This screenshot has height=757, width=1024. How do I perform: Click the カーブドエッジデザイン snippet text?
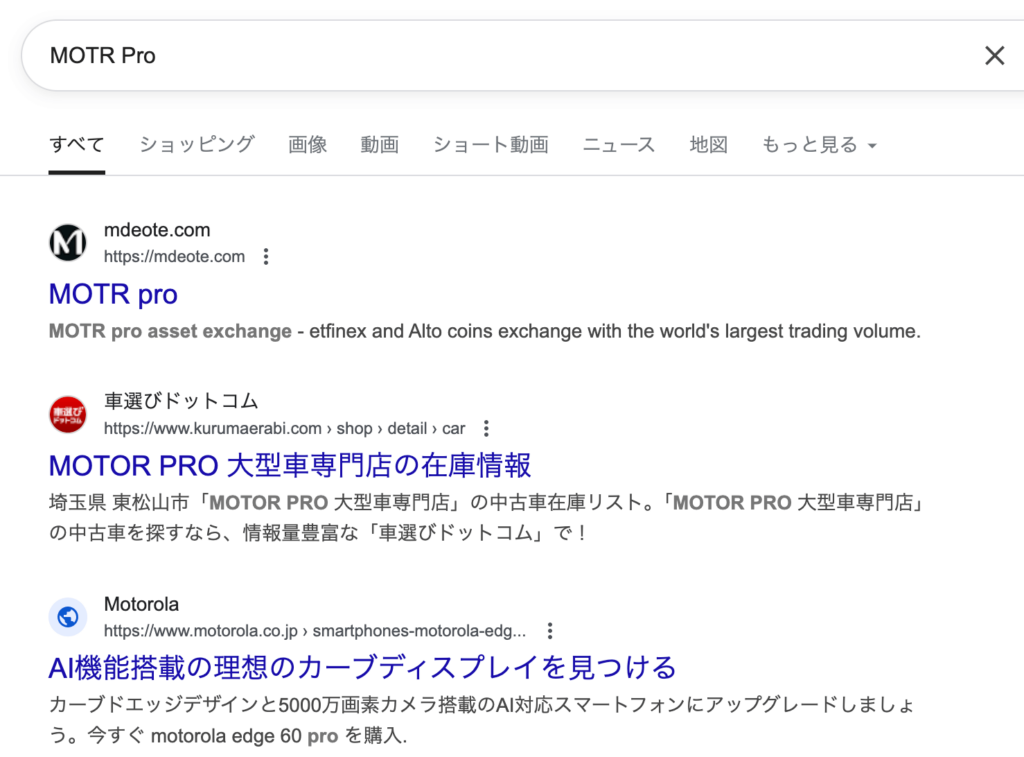482,720
